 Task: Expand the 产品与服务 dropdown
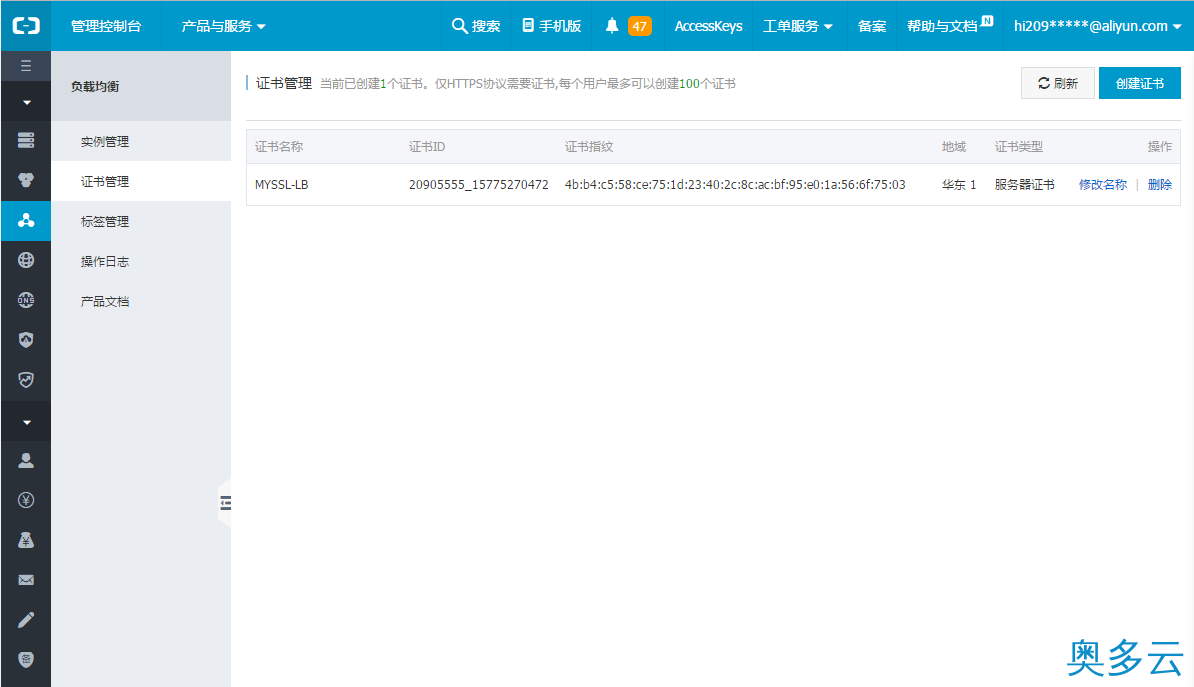coord(223,26)
